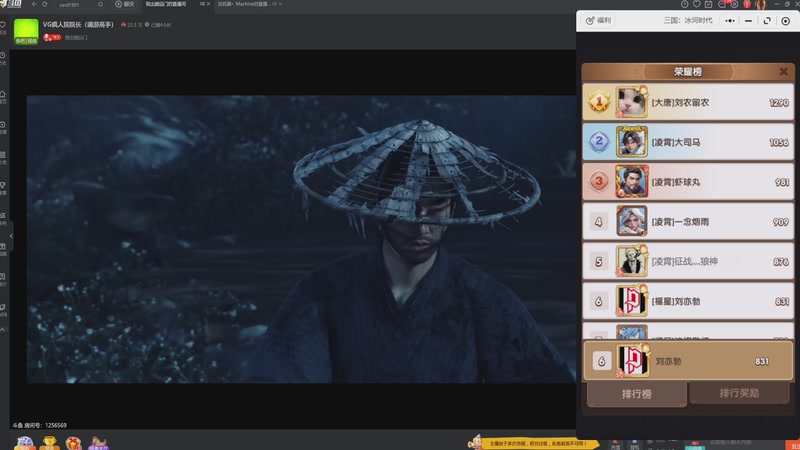Viewport: 800px width, 450px height.
Task: Click the 22.3万 popularity counter
Action: point(132,24)
